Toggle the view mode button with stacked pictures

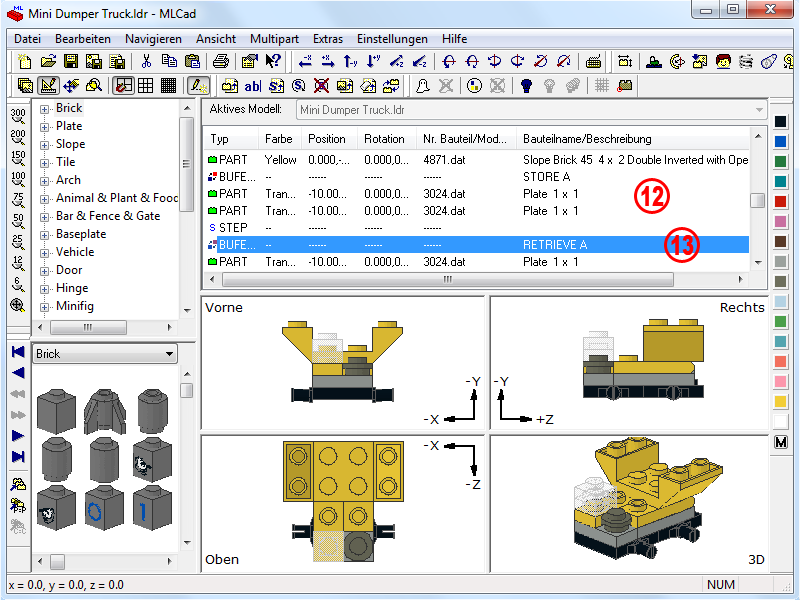(25, 86)
